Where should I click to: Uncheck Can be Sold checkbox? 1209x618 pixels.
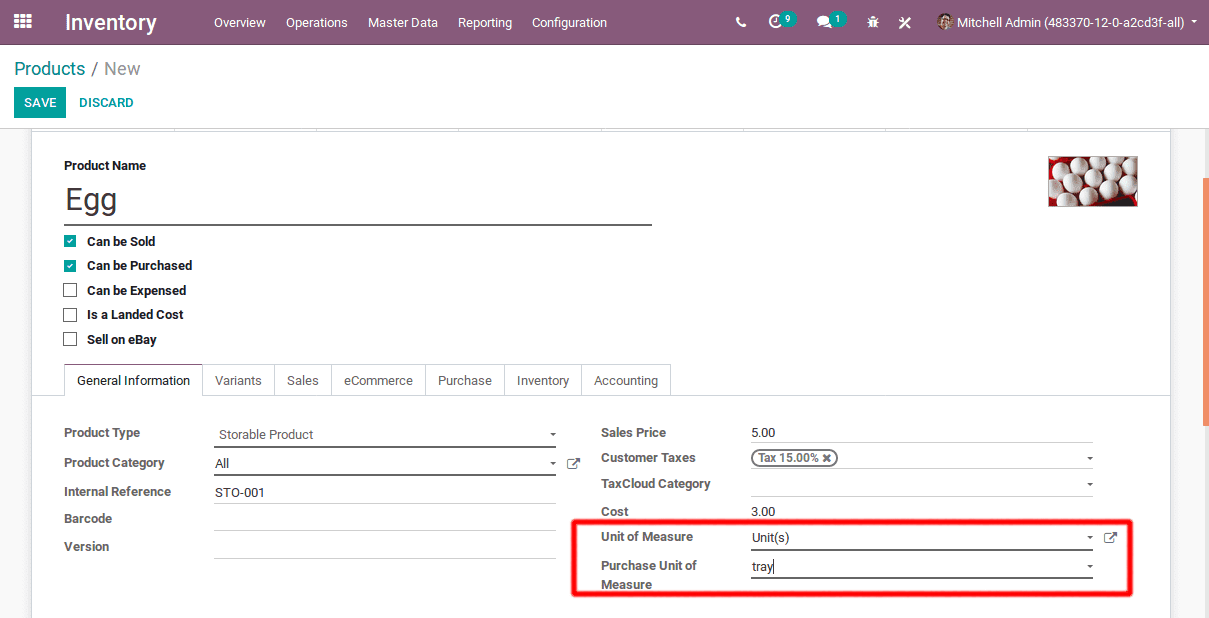tap(70, 241)
